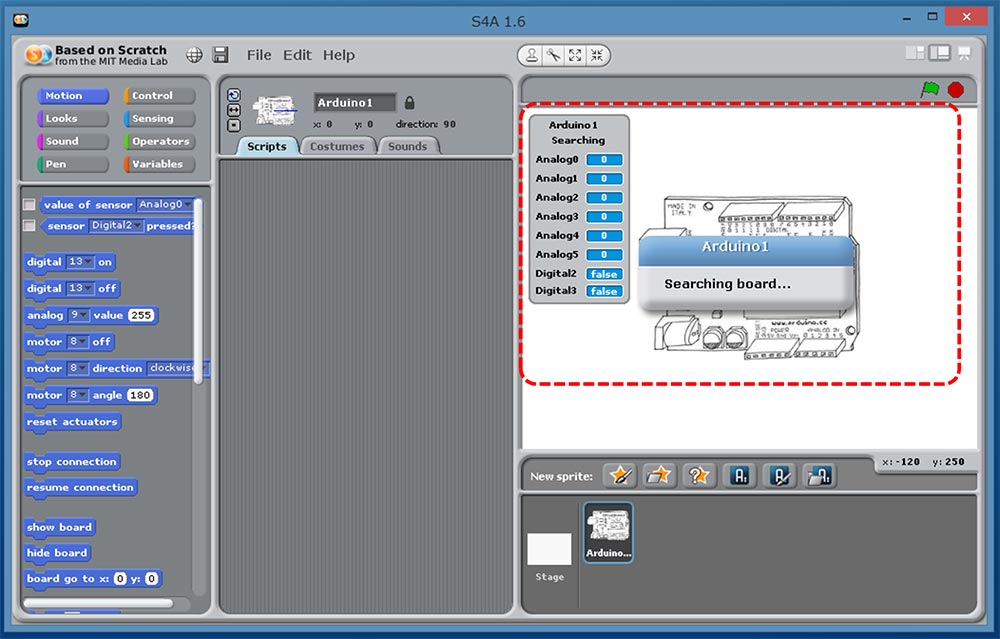Open pin dropdown in motor angle block
Screen dimensions: 1000x639
(77, 395)
